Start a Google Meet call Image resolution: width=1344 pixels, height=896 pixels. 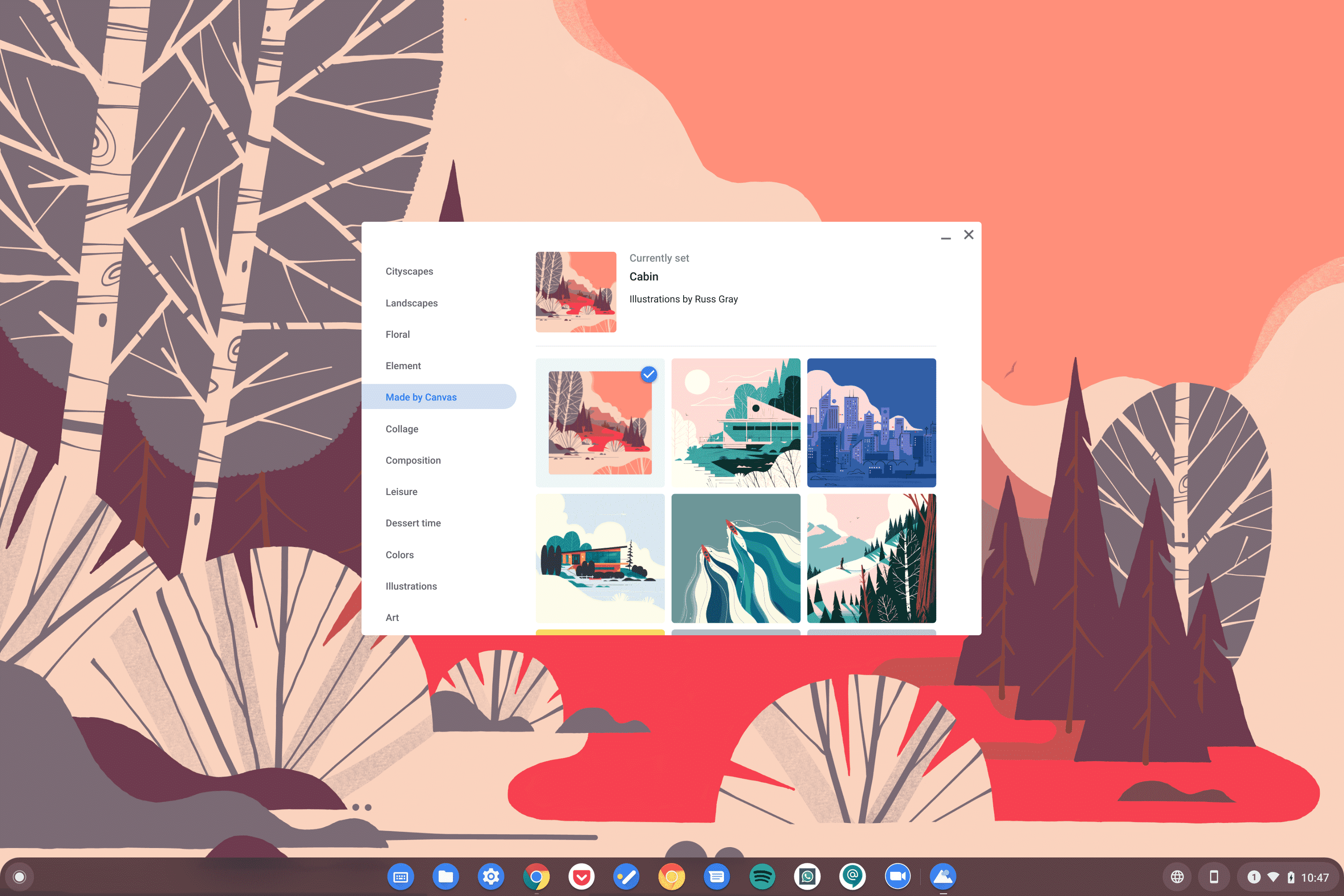(897, 876)
